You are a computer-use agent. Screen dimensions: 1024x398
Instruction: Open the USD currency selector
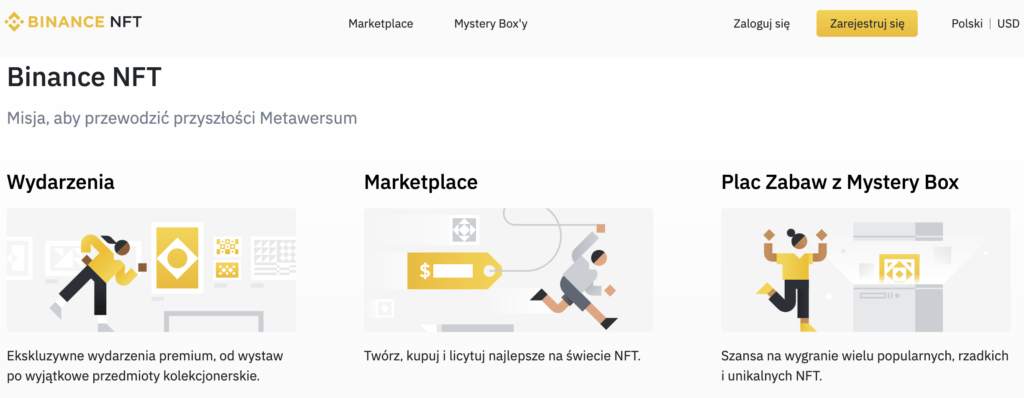pyautogui.click(x=1008, y=24)
